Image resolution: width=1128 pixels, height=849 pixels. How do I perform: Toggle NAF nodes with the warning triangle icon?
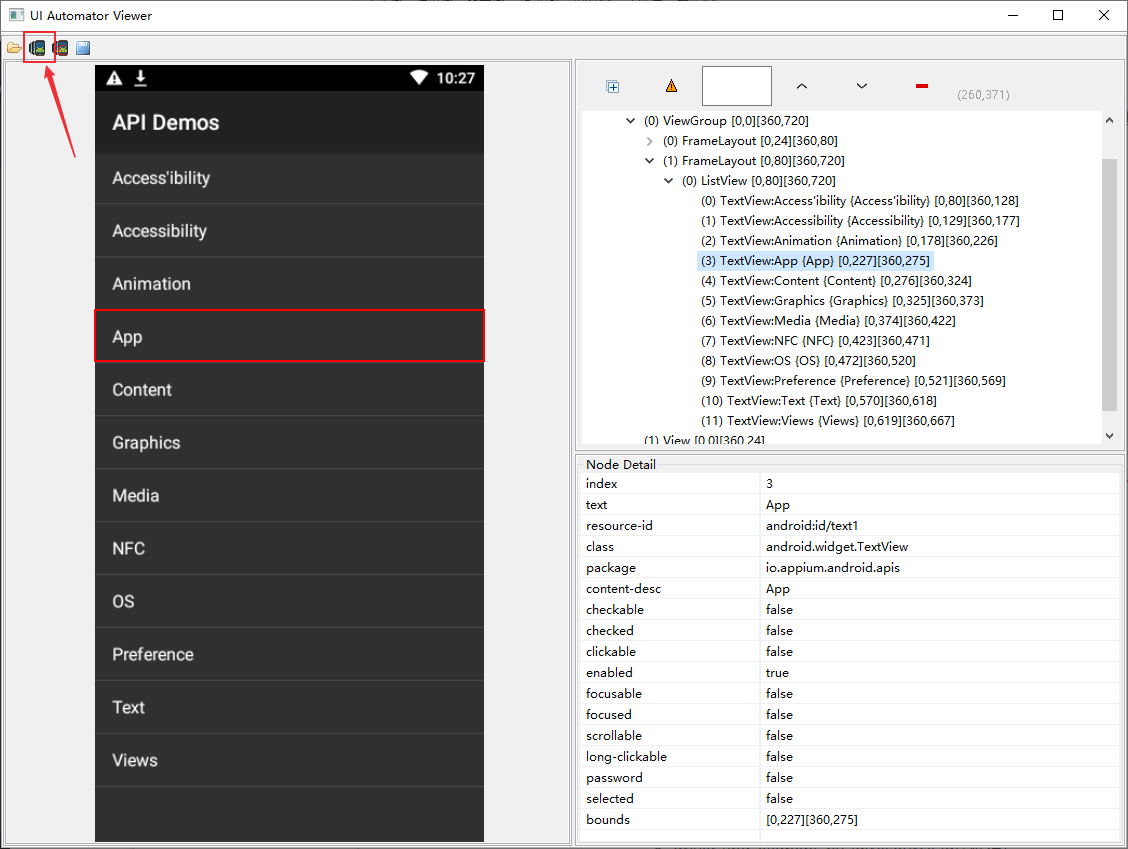671,86
